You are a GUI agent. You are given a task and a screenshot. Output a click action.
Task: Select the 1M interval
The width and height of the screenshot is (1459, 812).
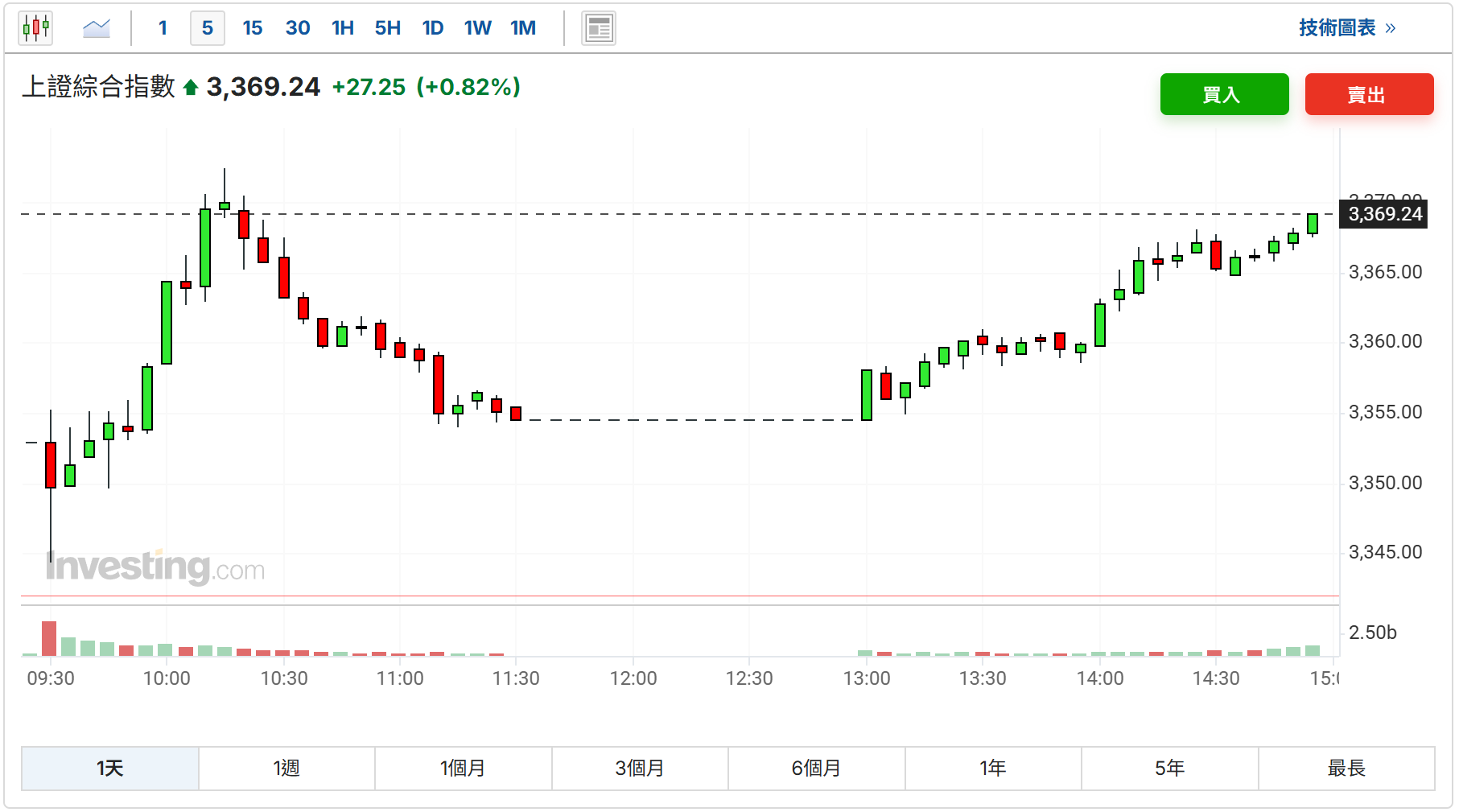point(523,28)
